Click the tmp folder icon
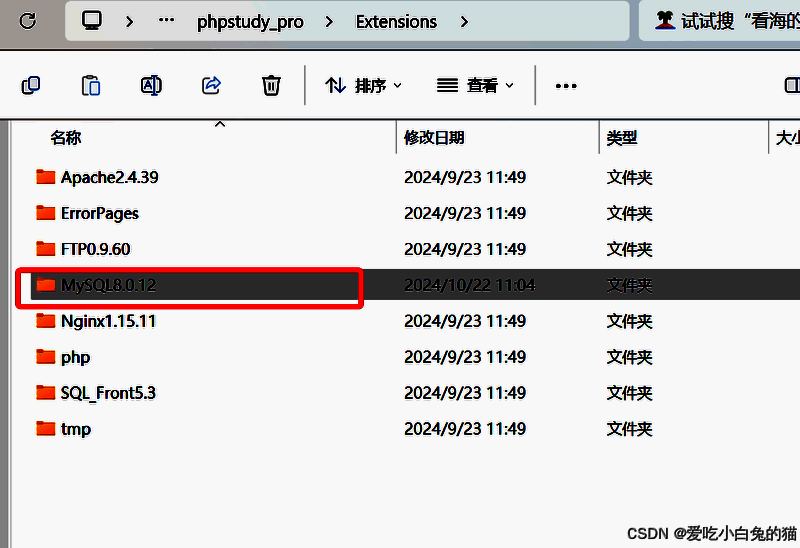 (x=45, y=429)
